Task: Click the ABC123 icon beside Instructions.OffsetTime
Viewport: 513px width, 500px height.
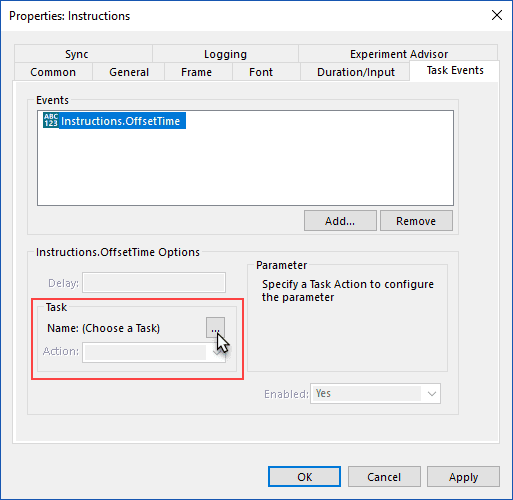Action: pos(51,120)
